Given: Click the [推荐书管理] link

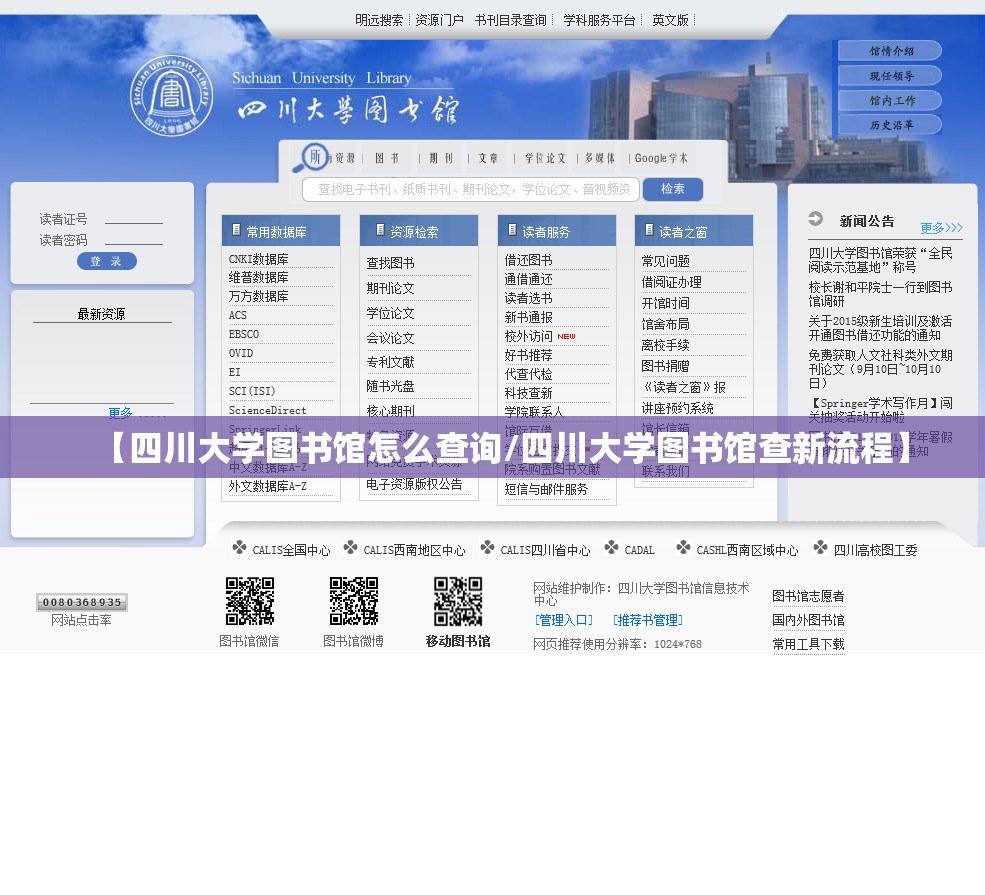Looking at the screenshot, I should (x=648, y=620).
